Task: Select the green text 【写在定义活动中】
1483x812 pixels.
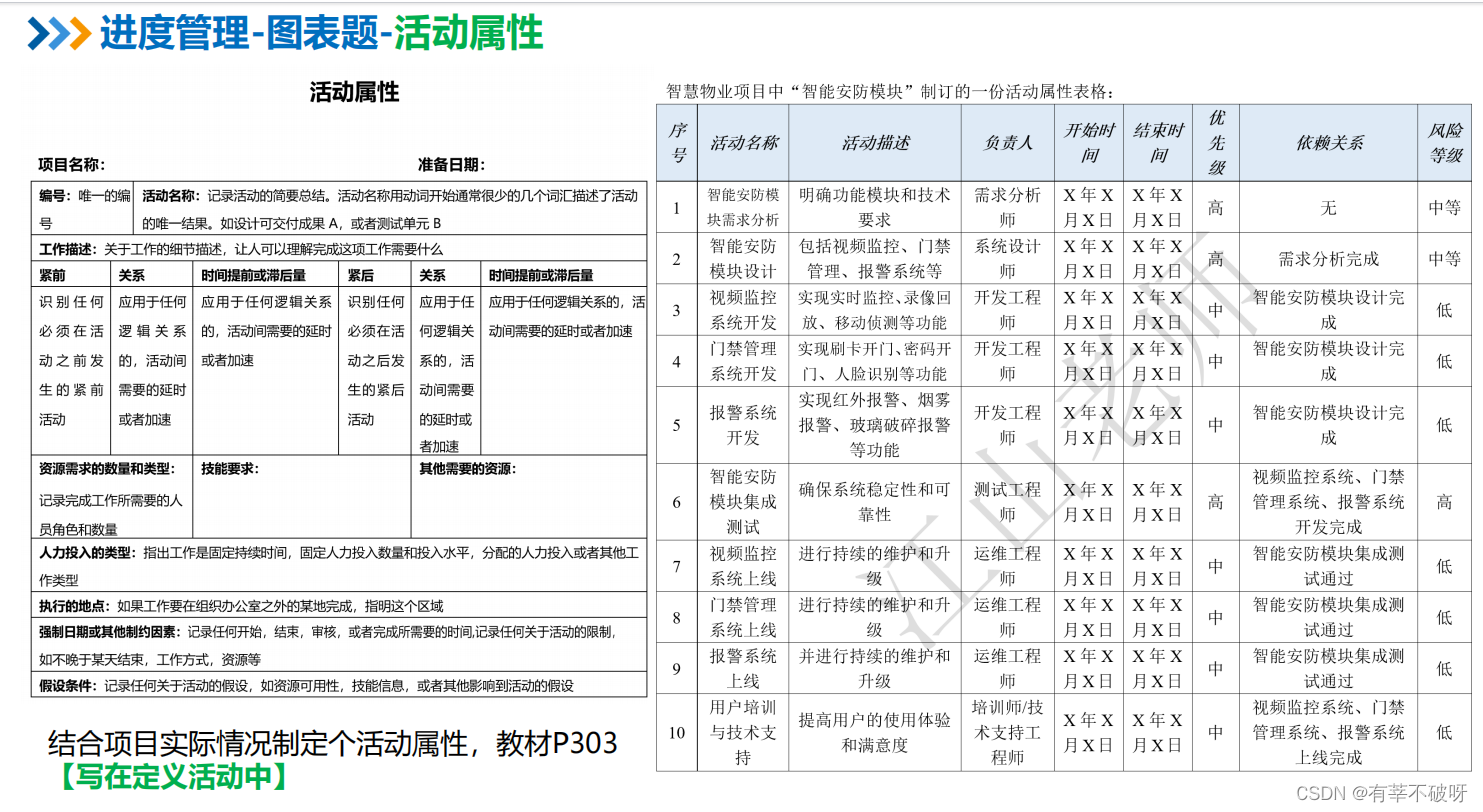Action: coord(173,778)
